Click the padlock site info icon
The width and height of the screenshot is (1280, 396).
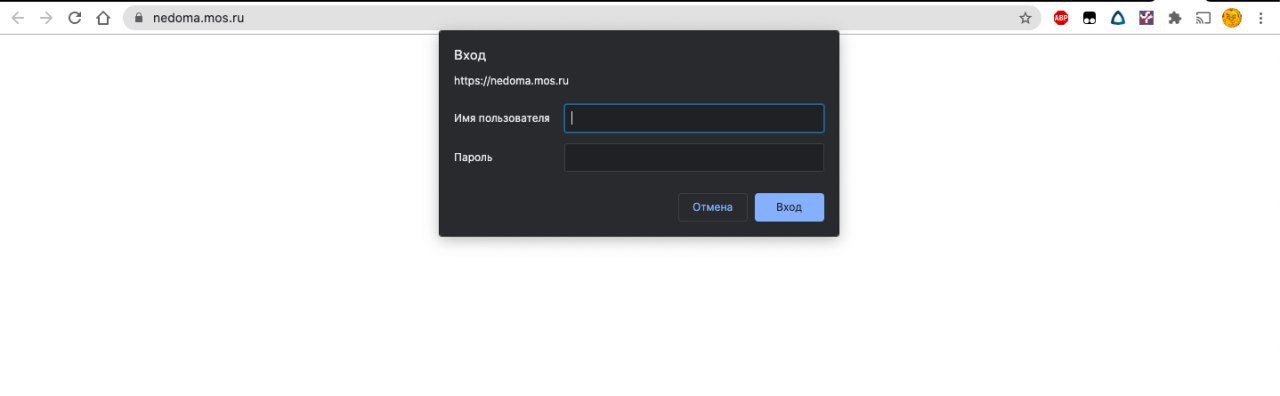[138, 18]
